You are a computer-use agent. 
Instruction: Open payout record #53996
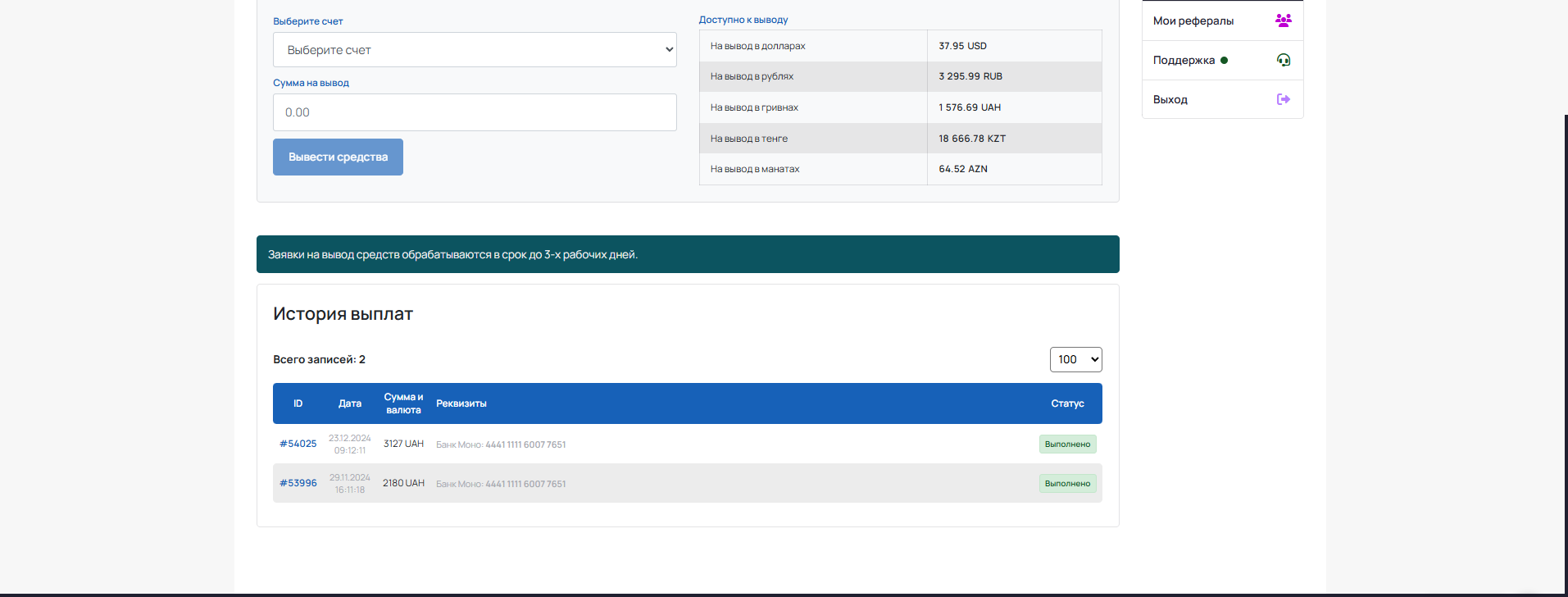click(298, 483)
